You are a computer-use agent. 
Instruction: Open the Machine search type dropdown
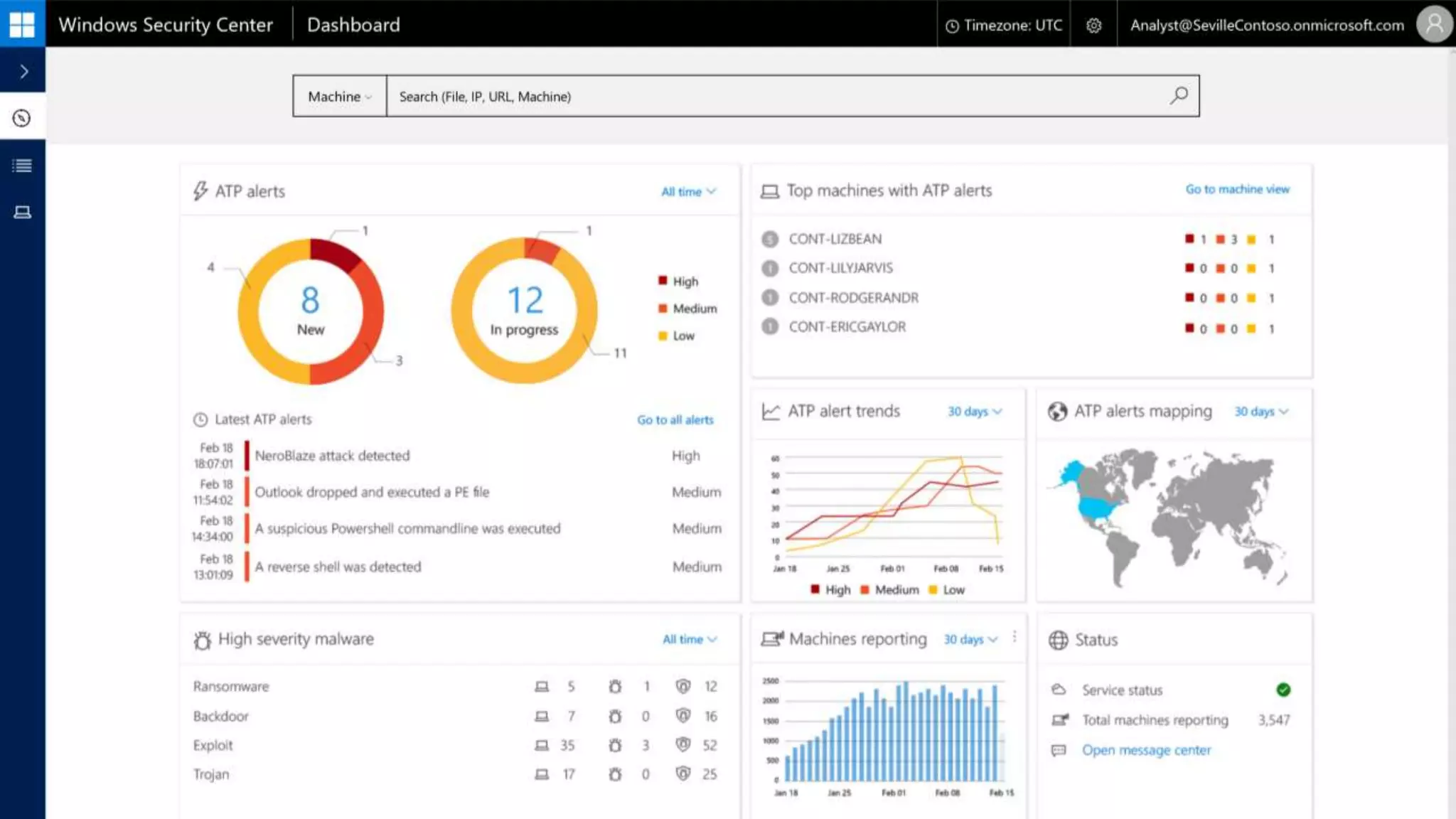click(339, 97)
